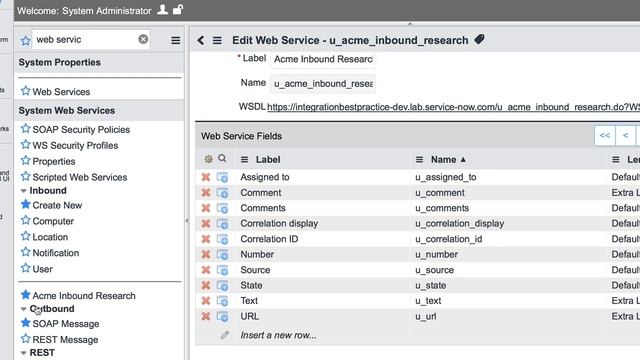
Task: Unfavorite the Create New module
Action: coord(26,204)
